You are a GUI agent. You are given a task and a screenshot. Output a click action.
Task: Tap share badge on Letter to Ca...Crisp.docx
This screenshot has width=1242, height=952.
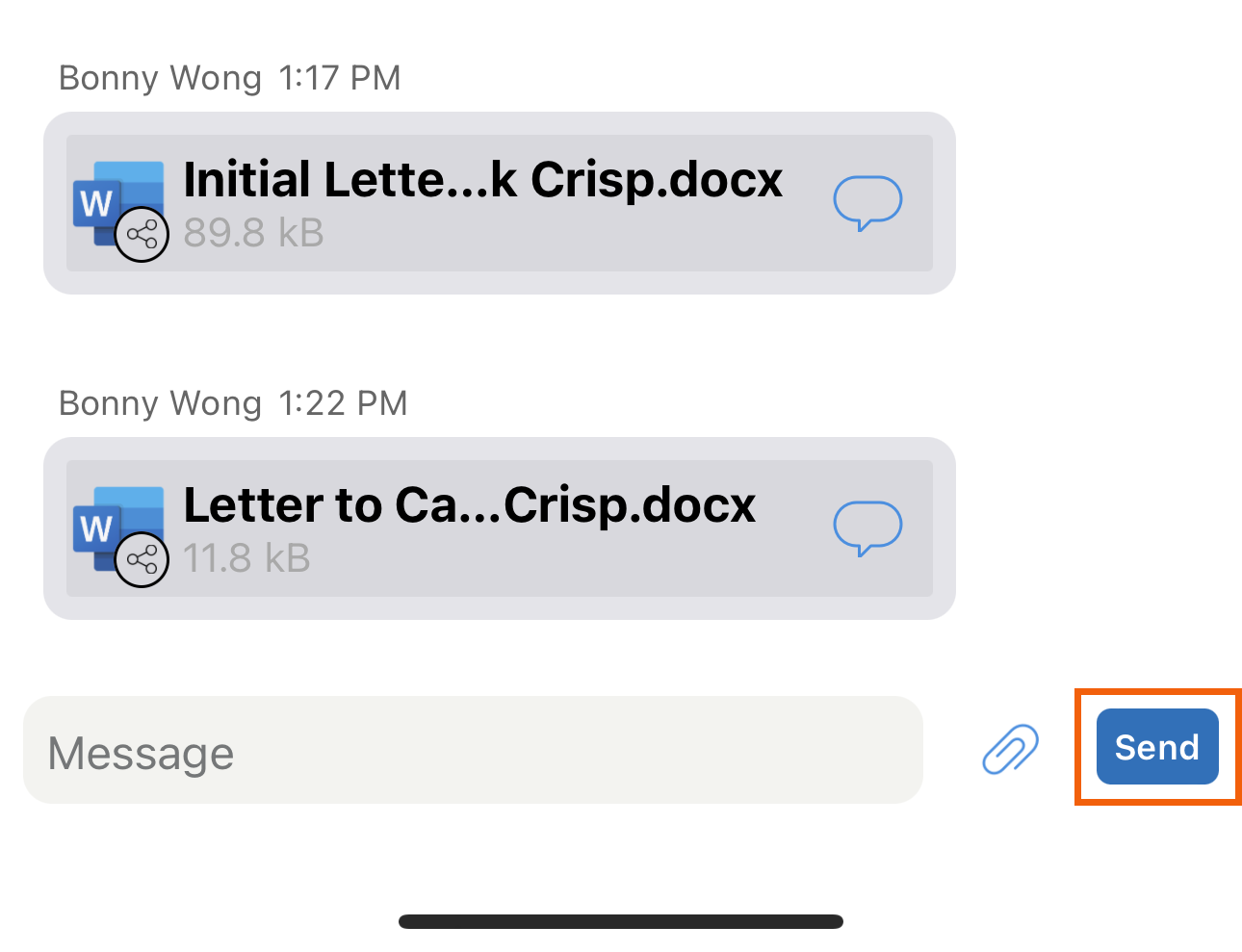[x=142, y=559]
